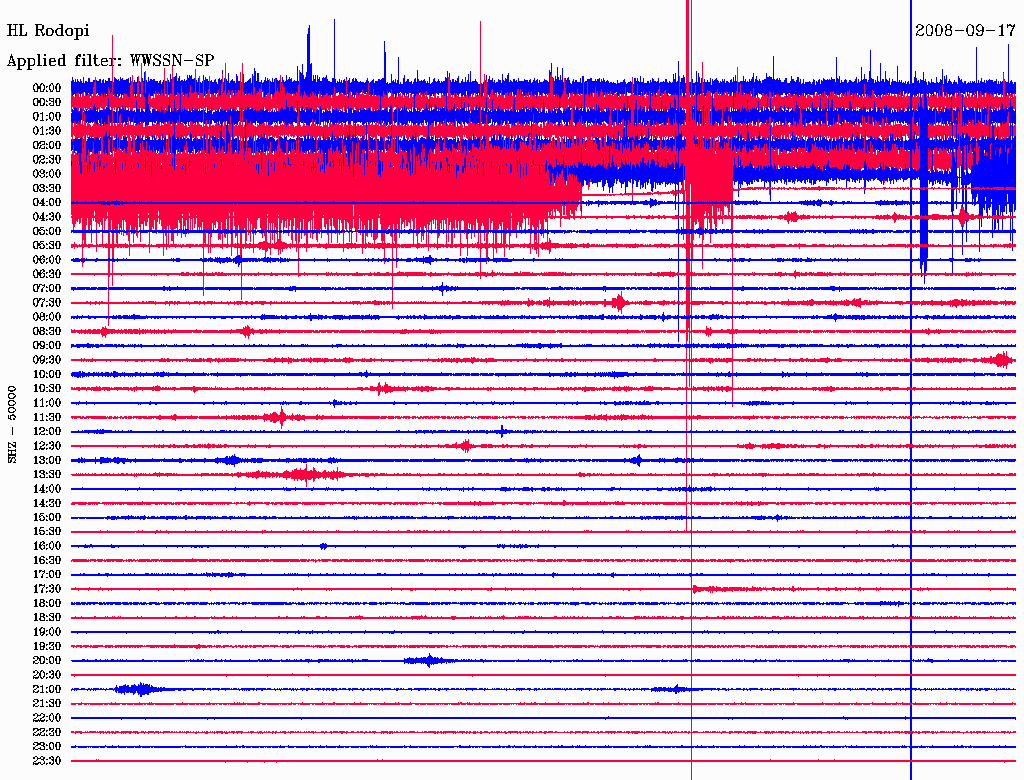Image resolution: width=1024 pixels, height=780 pixels.
Task: Click the SHZ - 50000 axis label
Action: point(12,424)
